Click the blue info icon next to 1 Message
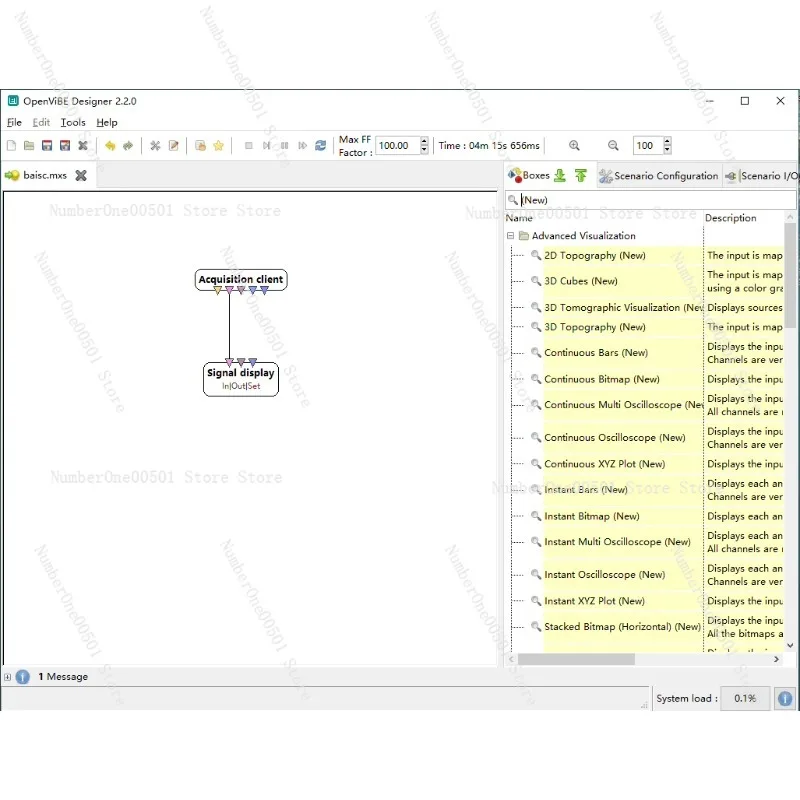Image resolution: width=800 pixels, height=800 pixels. [x=22, y=677]
